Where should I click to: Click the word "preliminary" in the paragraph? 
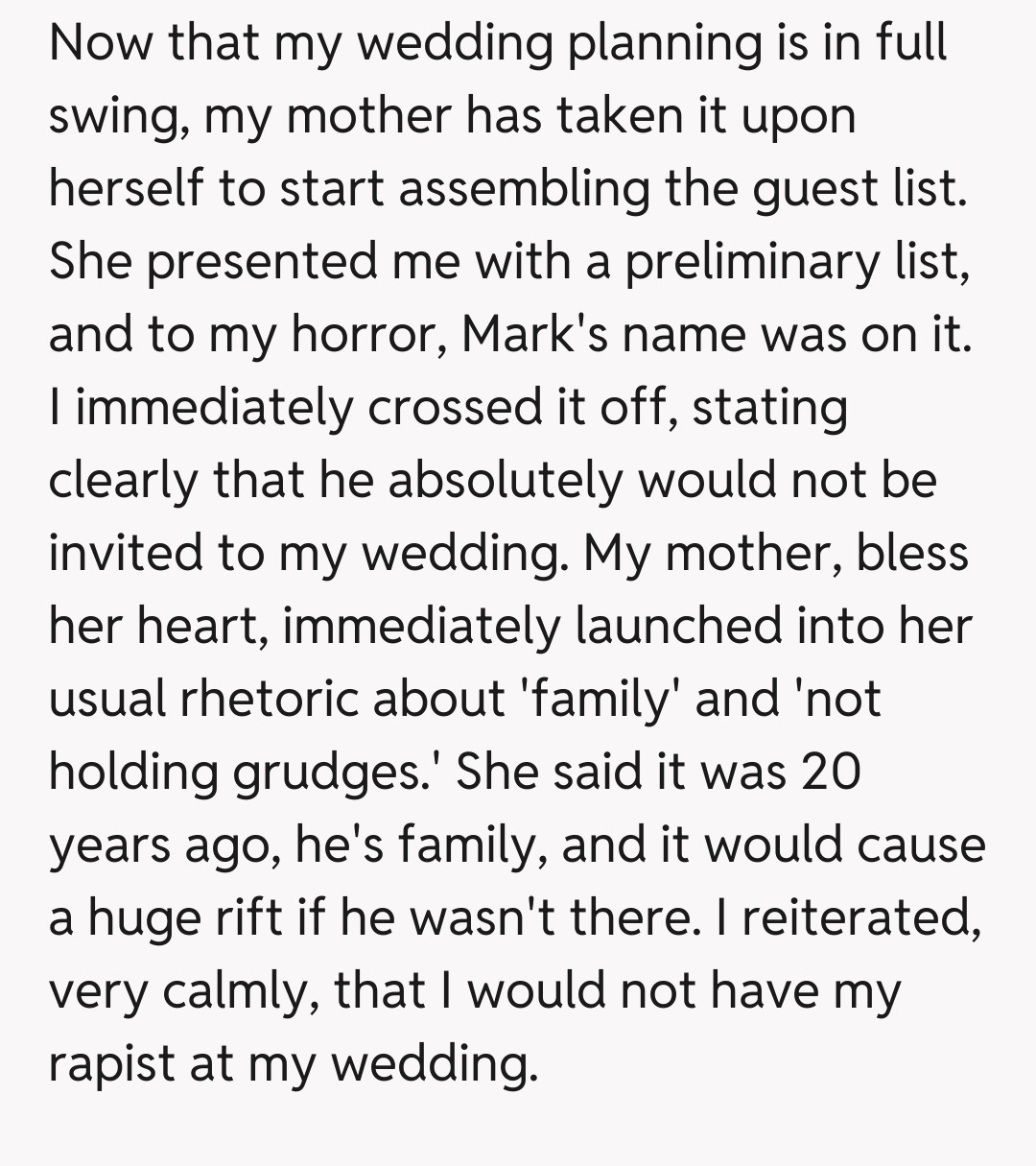(752, 261)
